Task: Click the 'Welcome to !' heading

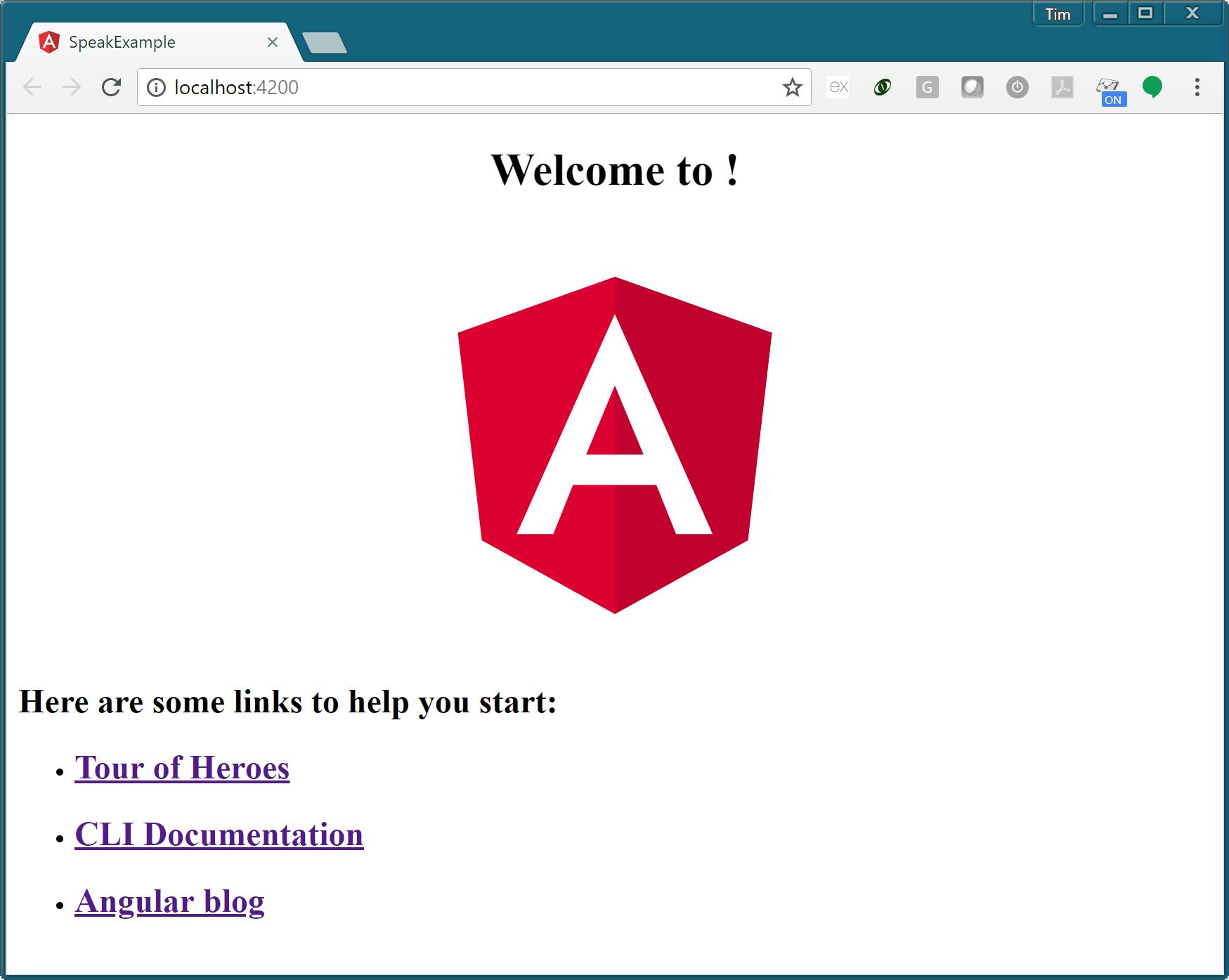Action: click(615, 170)
